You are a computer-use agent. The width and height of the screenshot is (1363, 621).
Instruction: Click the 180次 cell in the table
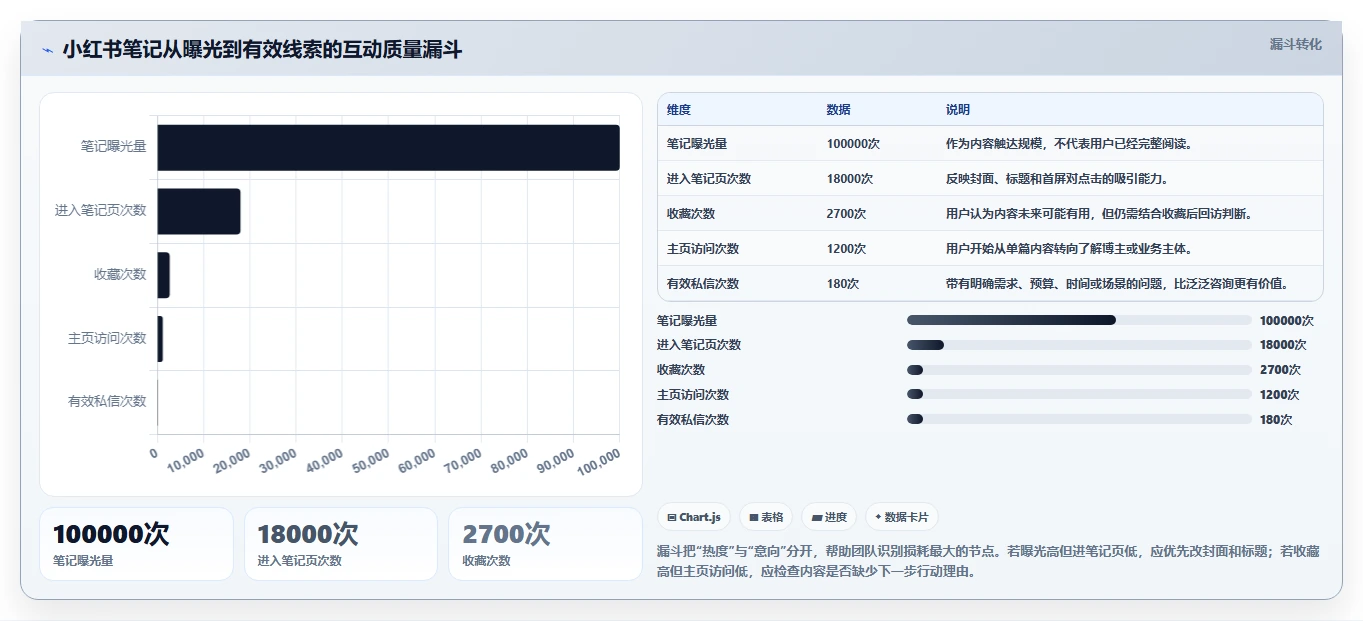(x=843, y=284)
